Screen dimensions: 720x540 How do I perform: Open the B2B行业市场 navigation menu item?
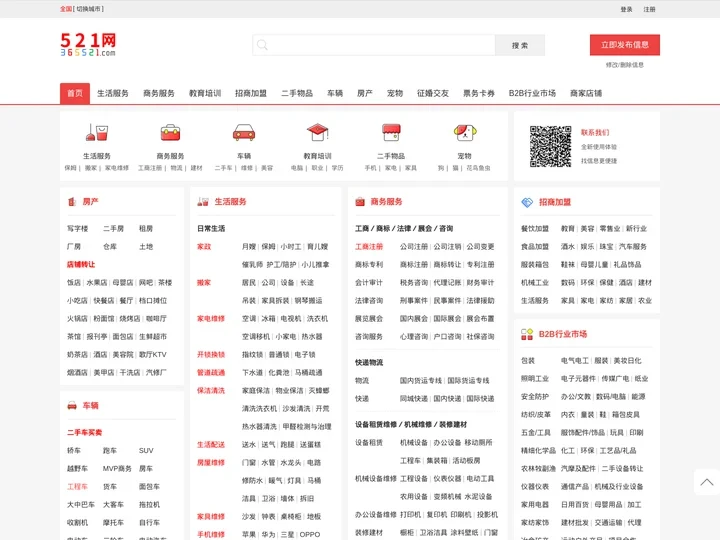(x=532, y=93)
